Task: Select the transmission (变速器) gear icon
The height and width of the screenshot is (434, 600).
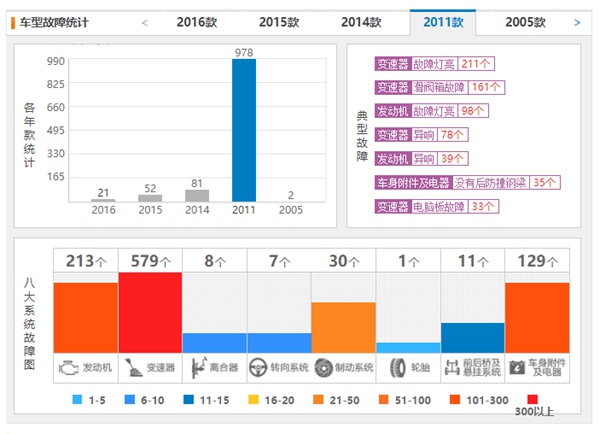Action: click(132, 368)
